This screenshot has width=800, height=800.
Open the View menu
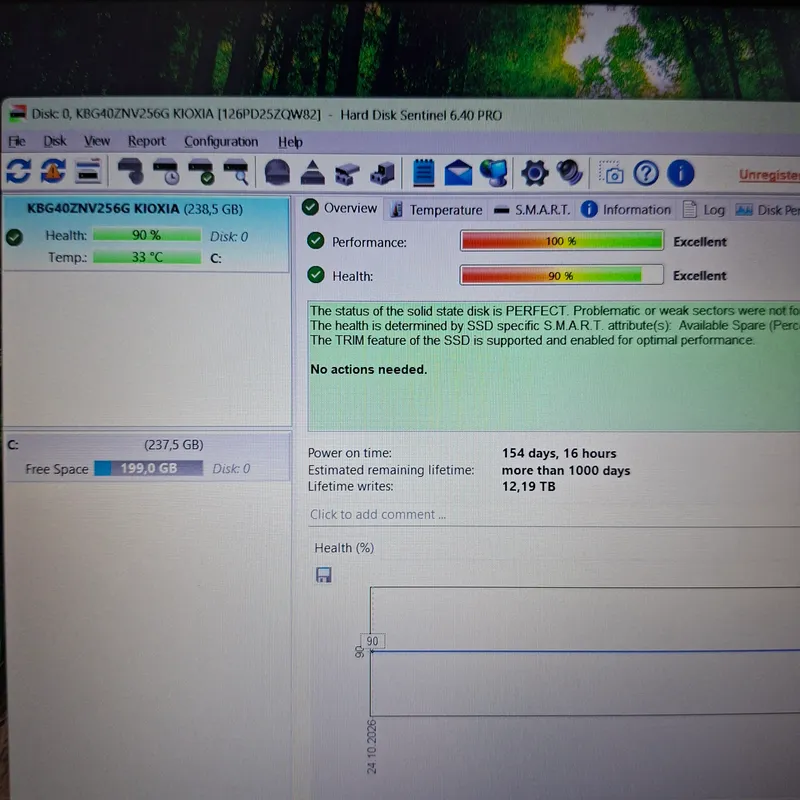click(x=97, y=141)
